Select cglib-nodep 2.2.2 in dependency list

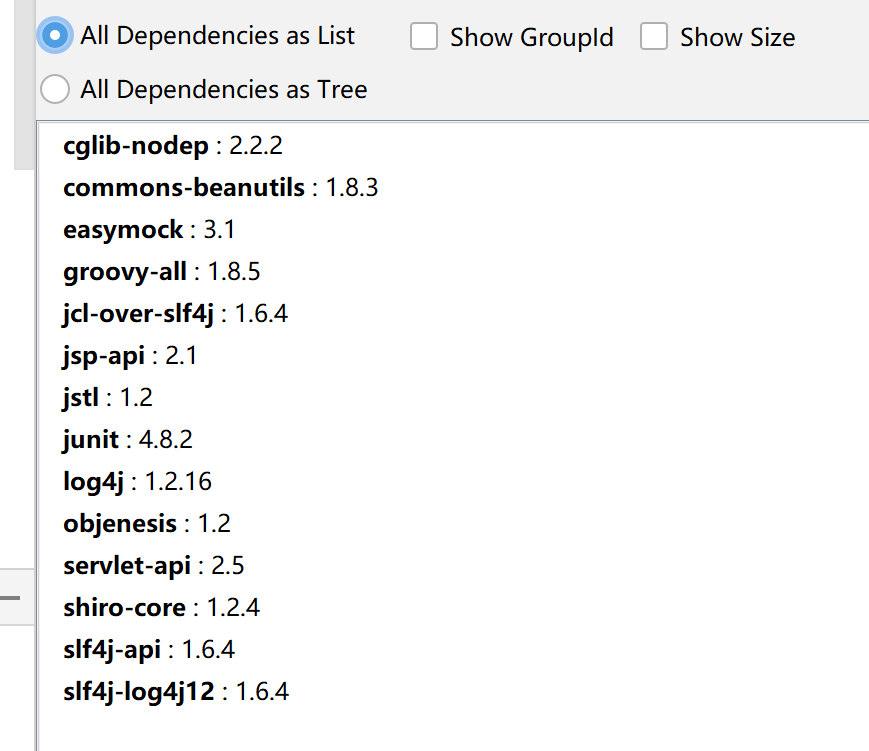point(172,146)
